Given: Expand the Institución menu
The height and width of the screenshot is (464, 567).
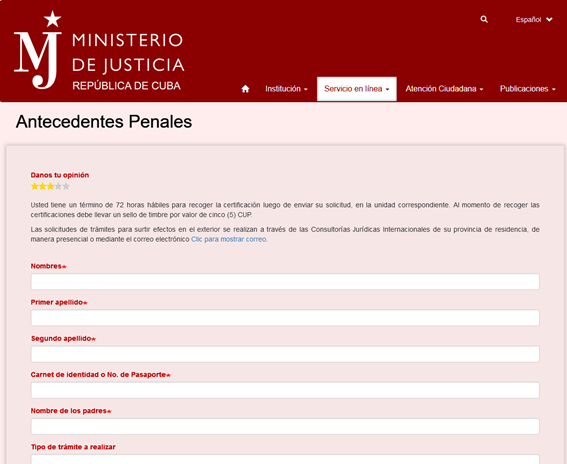Looking at the screenshot, I should 286,89.
